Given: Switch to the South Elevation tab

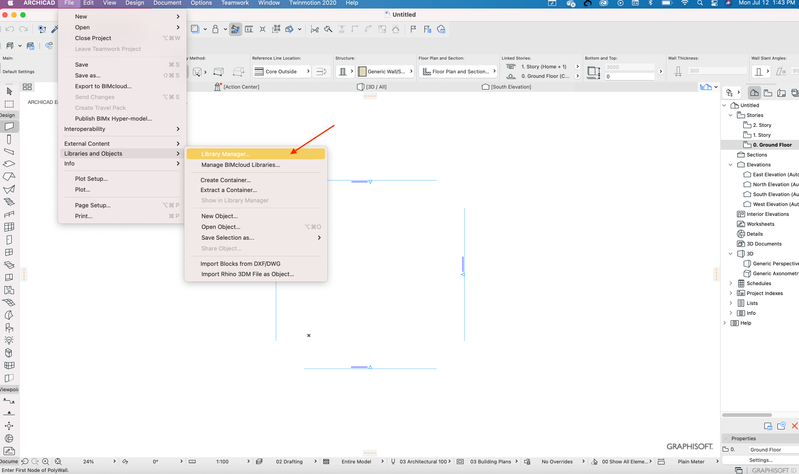Looking at the screenshot, I should pos(507,87).
